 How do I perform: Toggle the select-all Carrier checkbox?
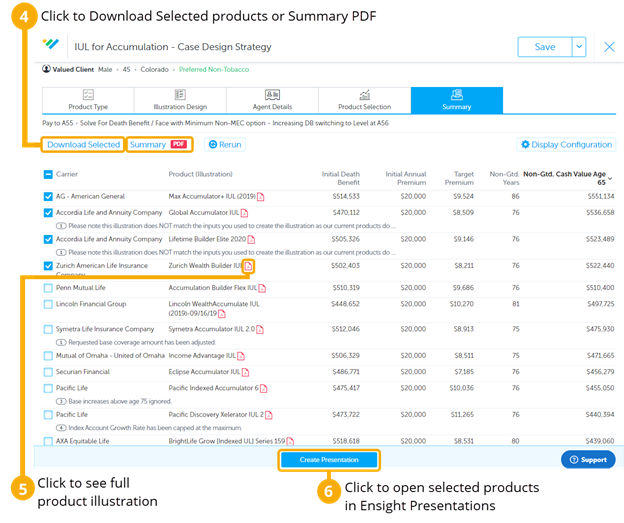48,174
